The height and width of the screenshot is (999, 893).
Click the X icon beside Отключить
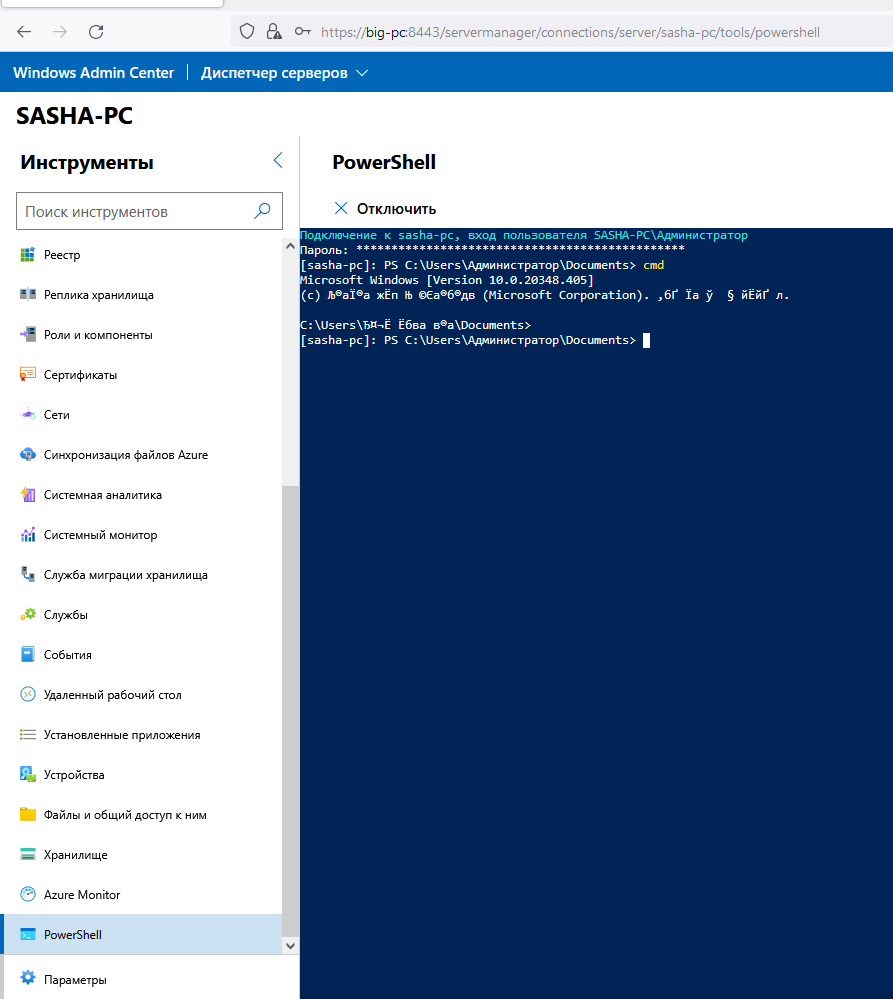coord(341,208)
